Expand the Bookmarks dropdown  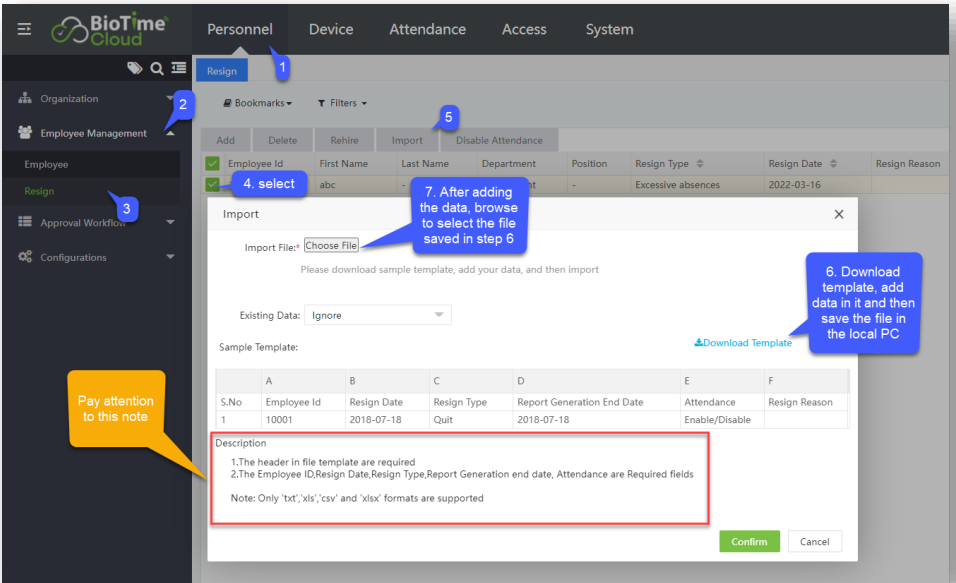tap(258, 103)
